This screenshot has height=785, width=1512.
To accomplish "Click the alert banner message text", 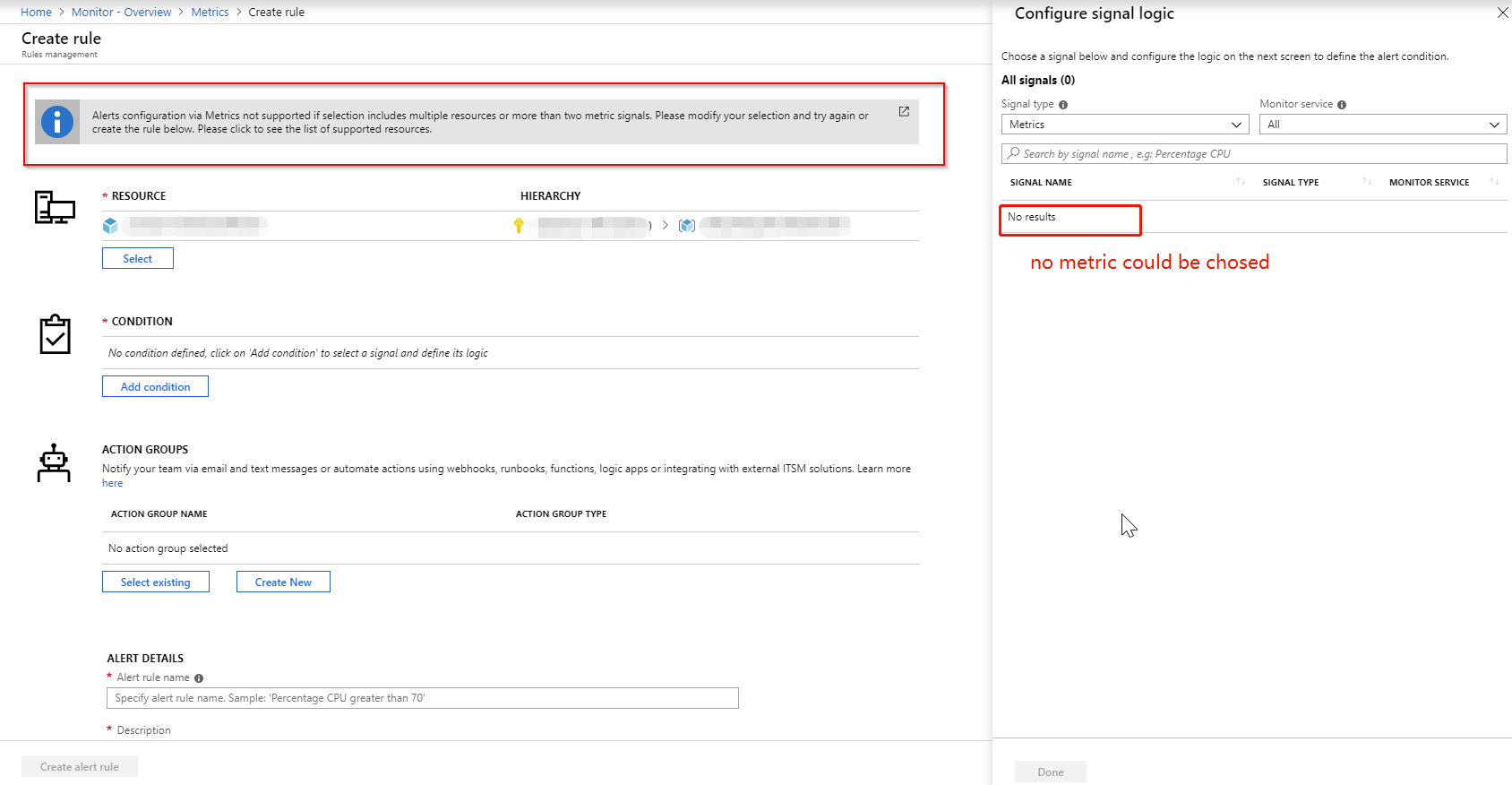I will click(480, 122).
